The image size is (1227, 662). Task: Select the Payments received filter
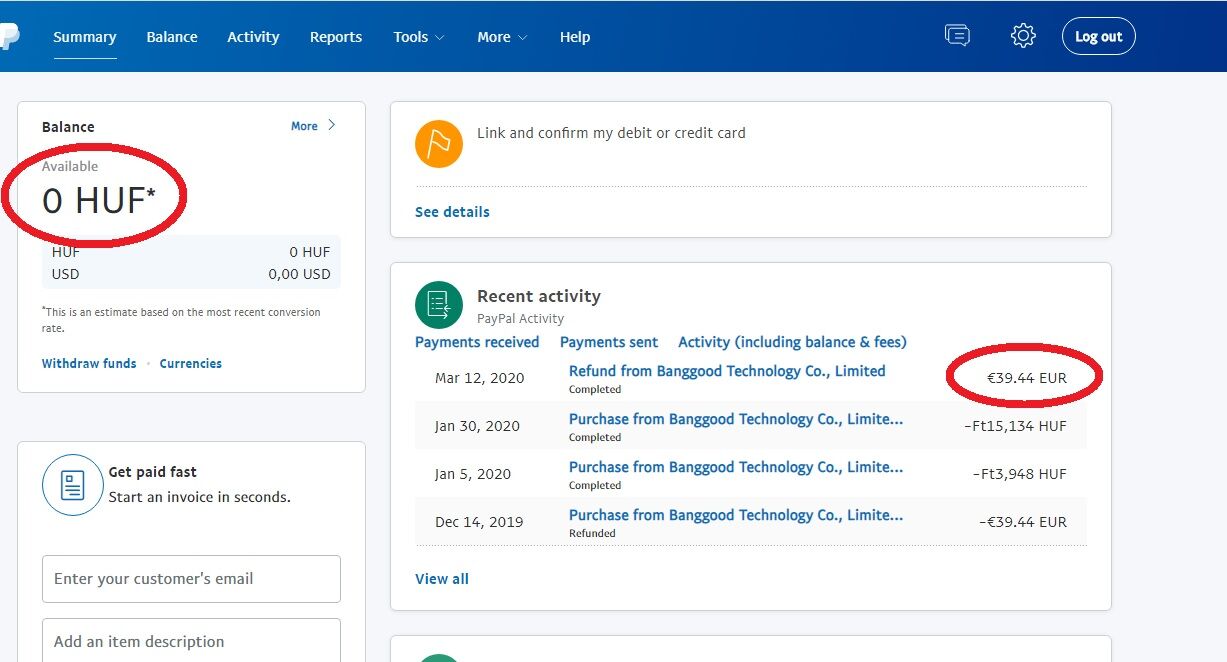(x=477, y=342)
